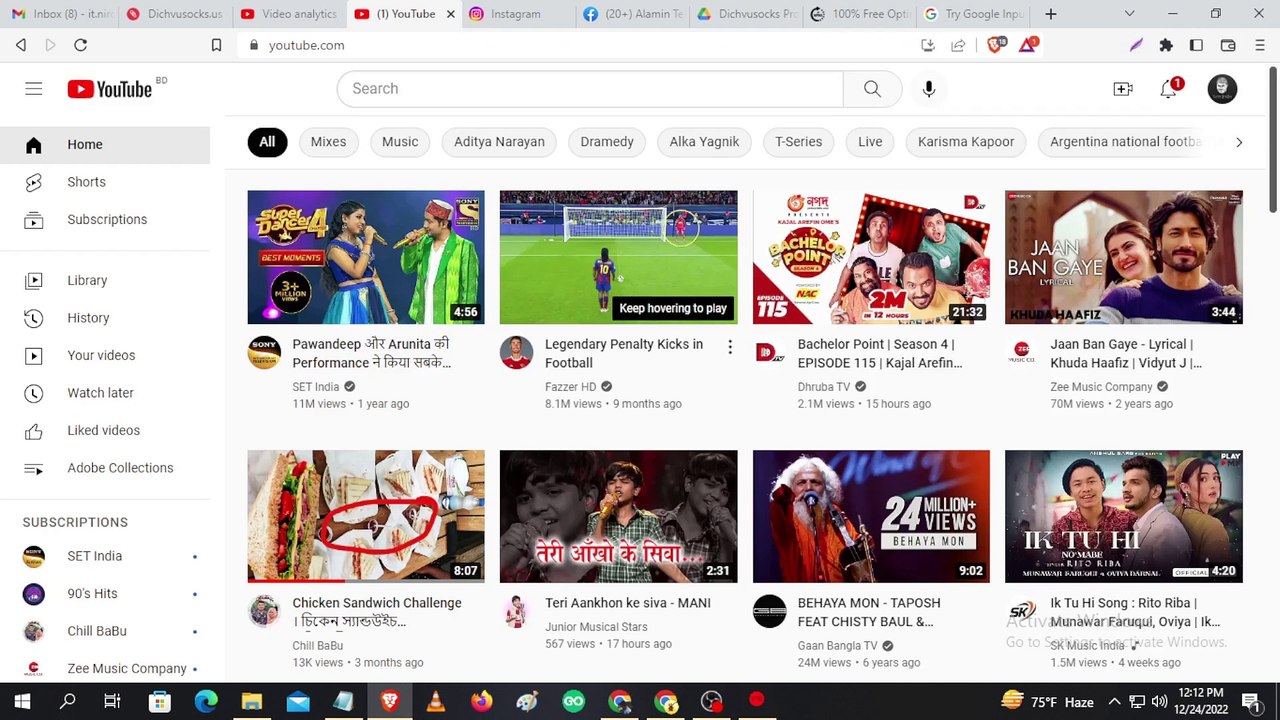Select the All filter chip
Screen dimensions: 1280x720
(x=267, y=142)
